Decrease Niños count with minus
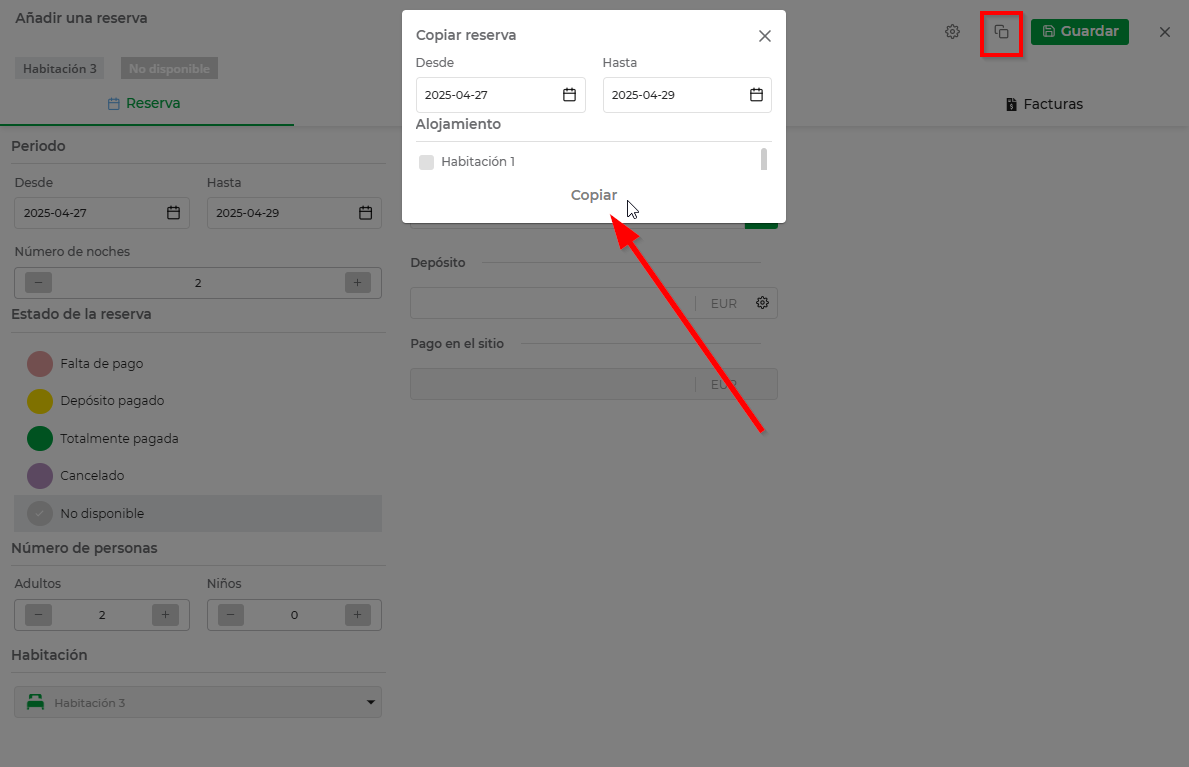The width and height of the screenshot is (1189, 767). (x=231, y=615)
